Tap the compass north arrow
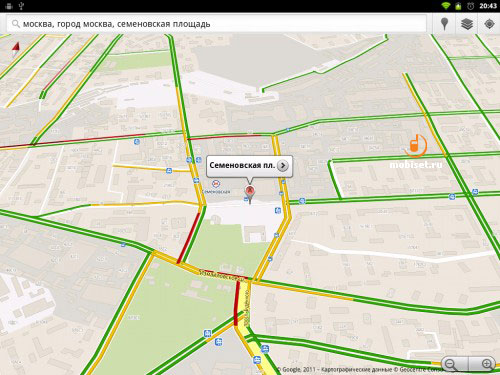Viewport: 500px width, 375px height. [x=16, y=49]
